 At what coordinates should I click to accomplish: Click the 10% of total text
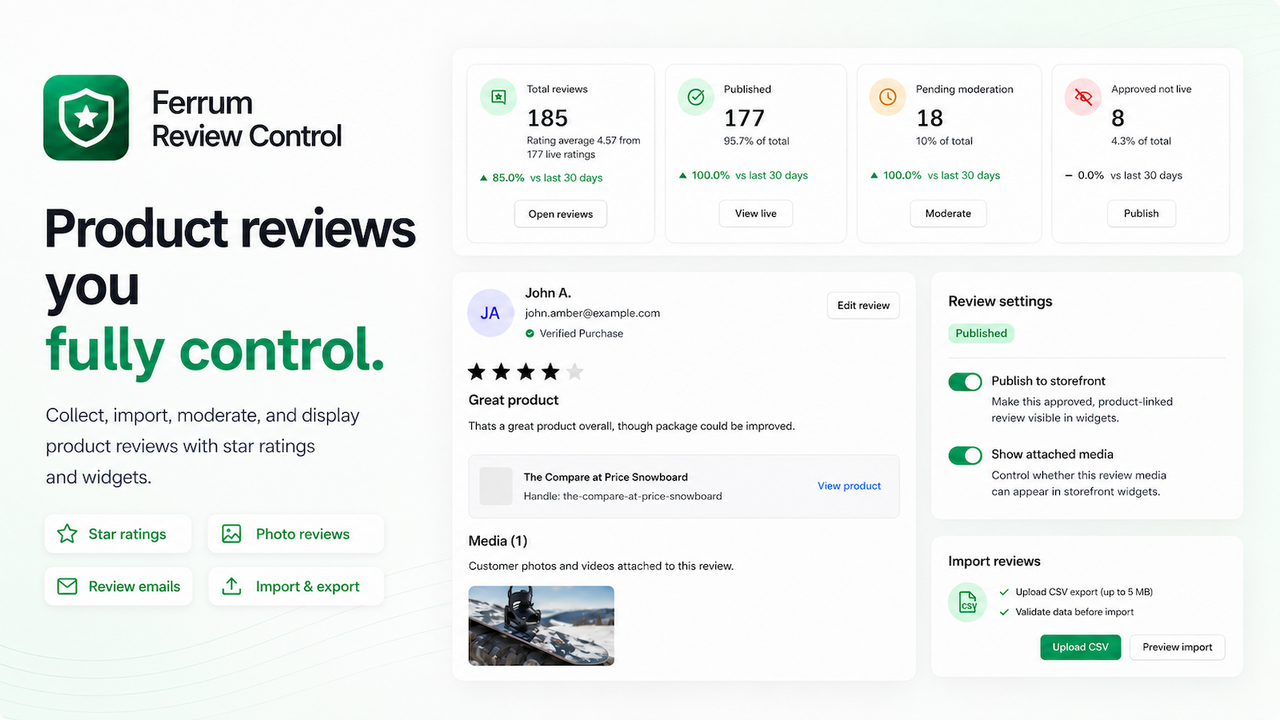[x=944, y=141]
